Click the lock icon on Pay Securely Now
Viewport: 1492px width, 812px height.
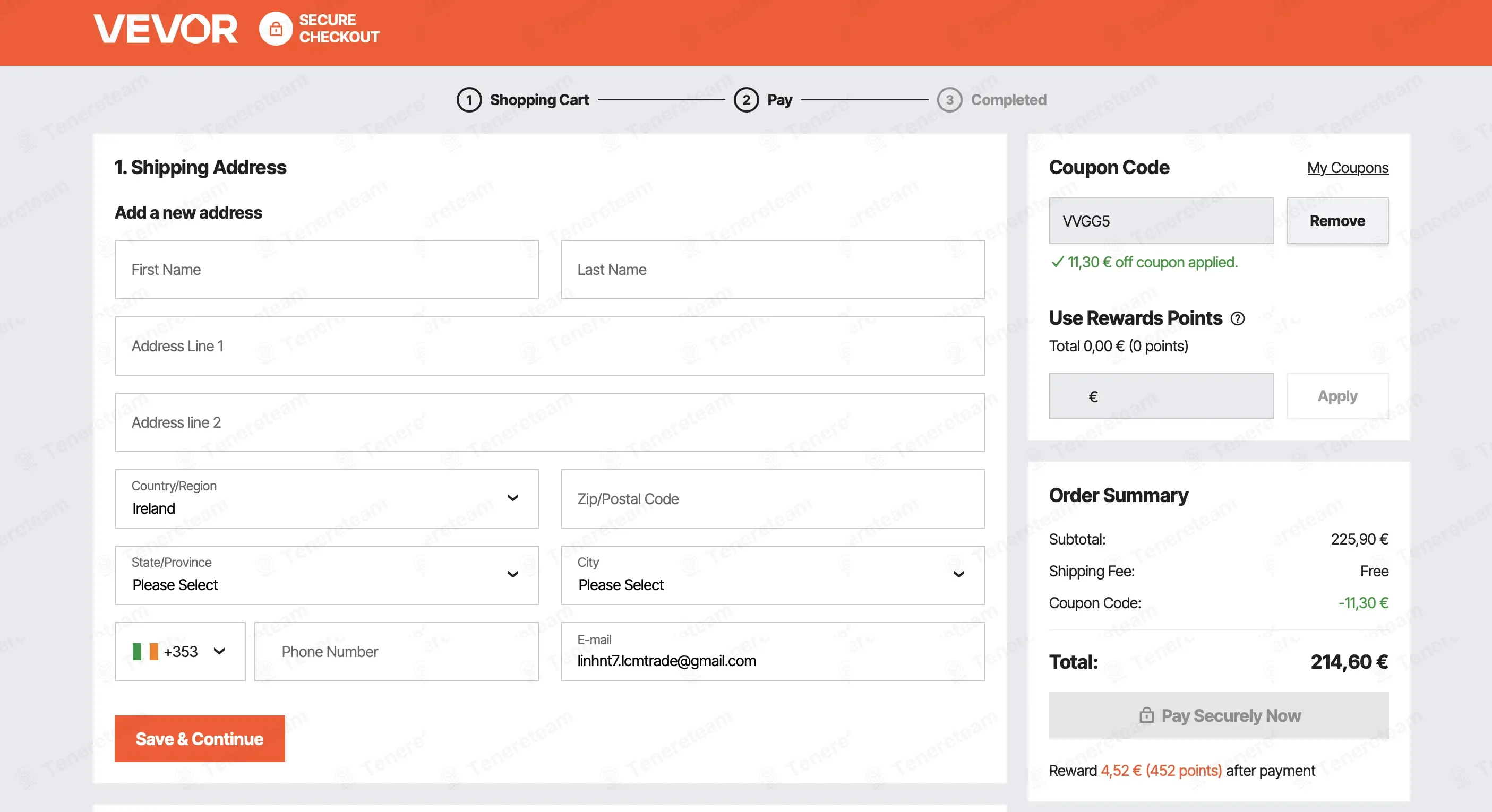pos(1146,715)
